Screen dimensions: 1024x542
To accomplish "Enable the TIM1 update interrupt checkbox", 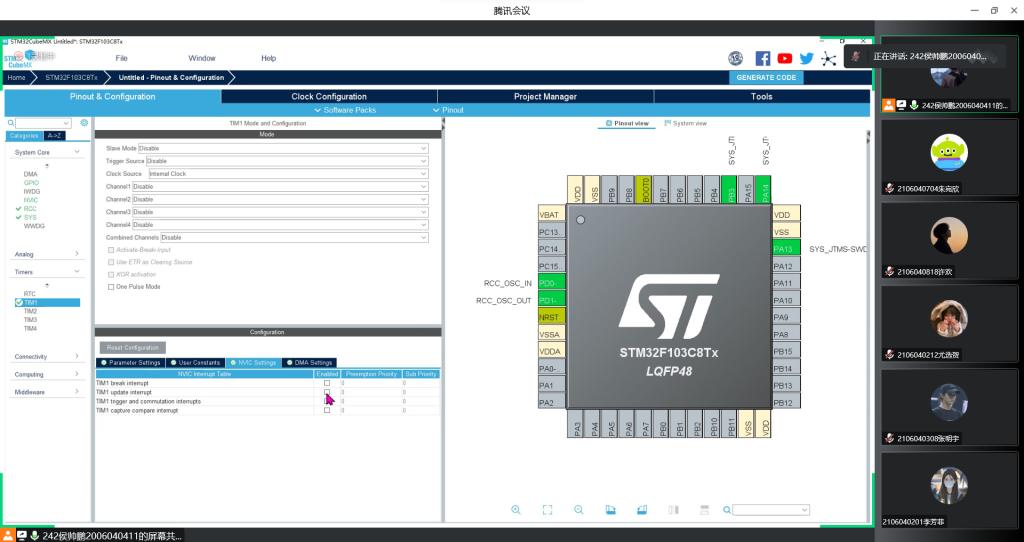I will [327, 392].
